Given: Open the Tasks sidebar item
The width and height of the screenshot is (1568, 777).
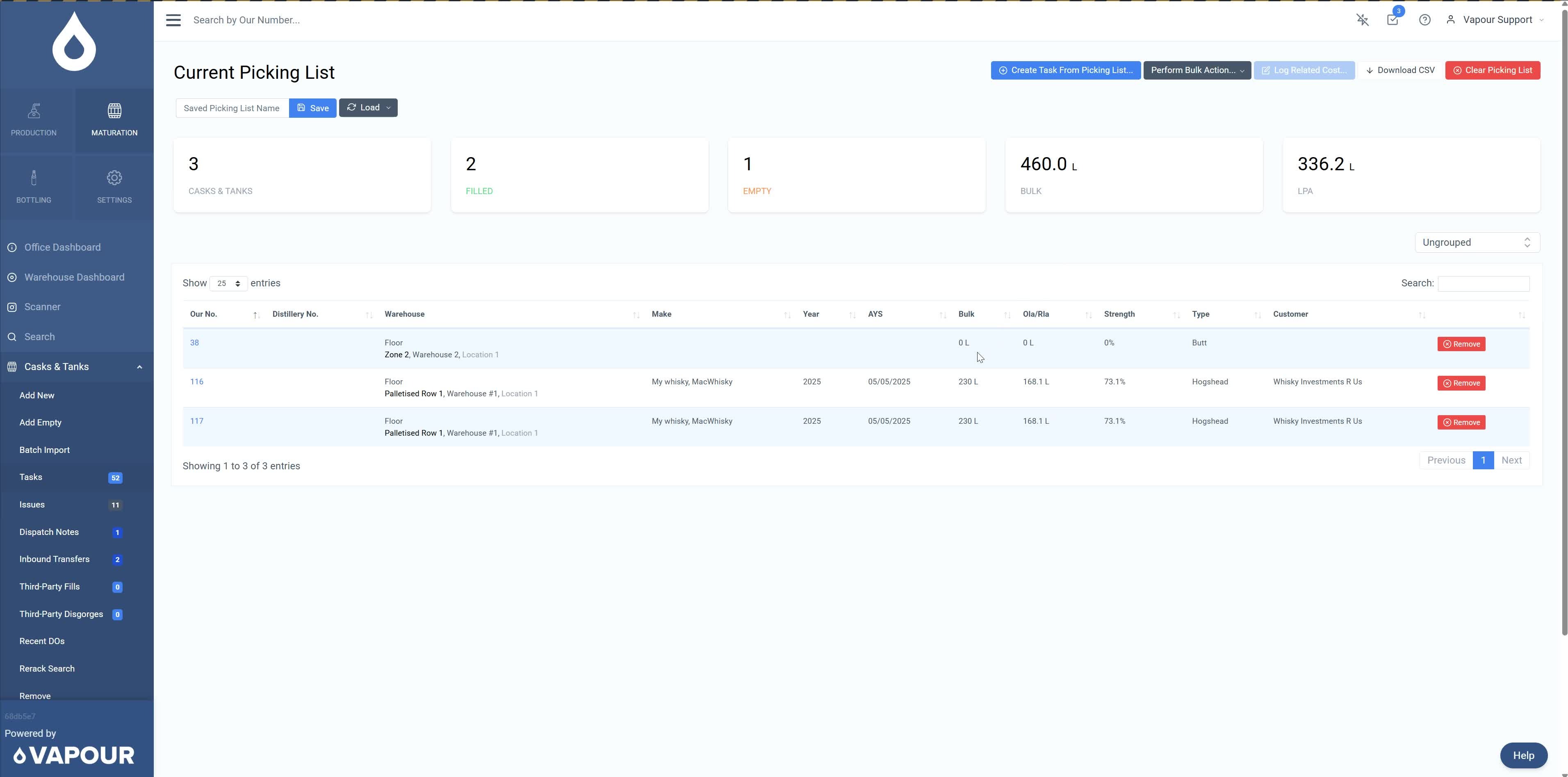Looking at the screenshot, I should [30, 478].
